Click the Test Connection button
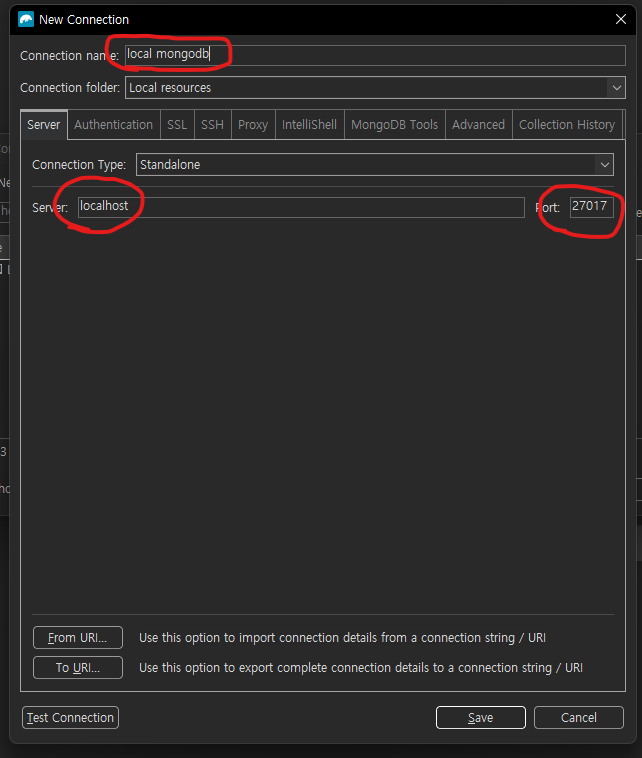This screenshot has height=758, width=642. point(71,717)
